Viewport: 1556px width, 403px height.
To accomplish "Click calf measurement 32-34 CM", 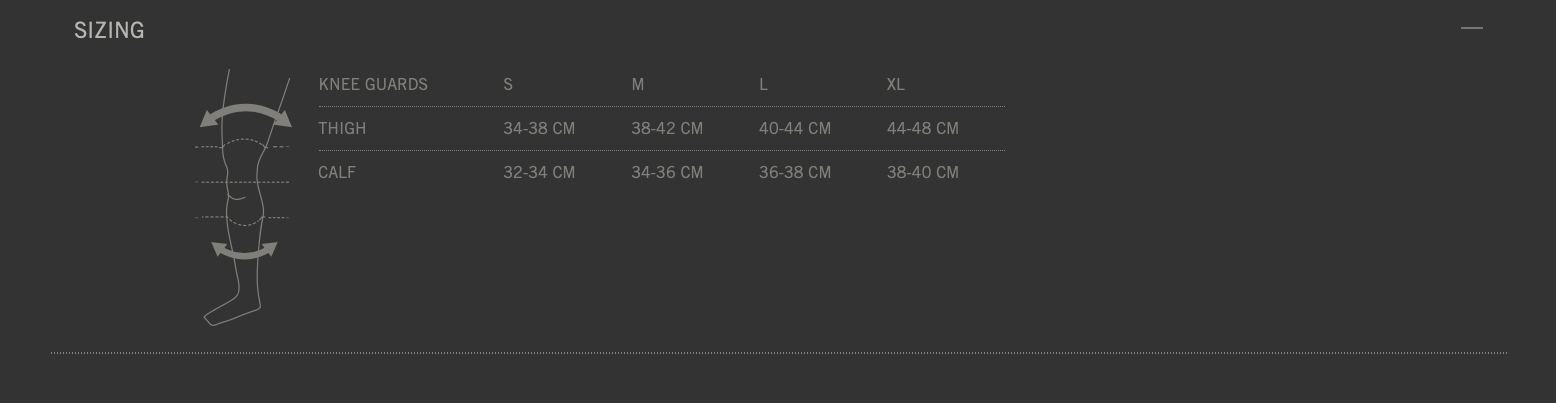I will pyautogui.click(x=539, y=173).
